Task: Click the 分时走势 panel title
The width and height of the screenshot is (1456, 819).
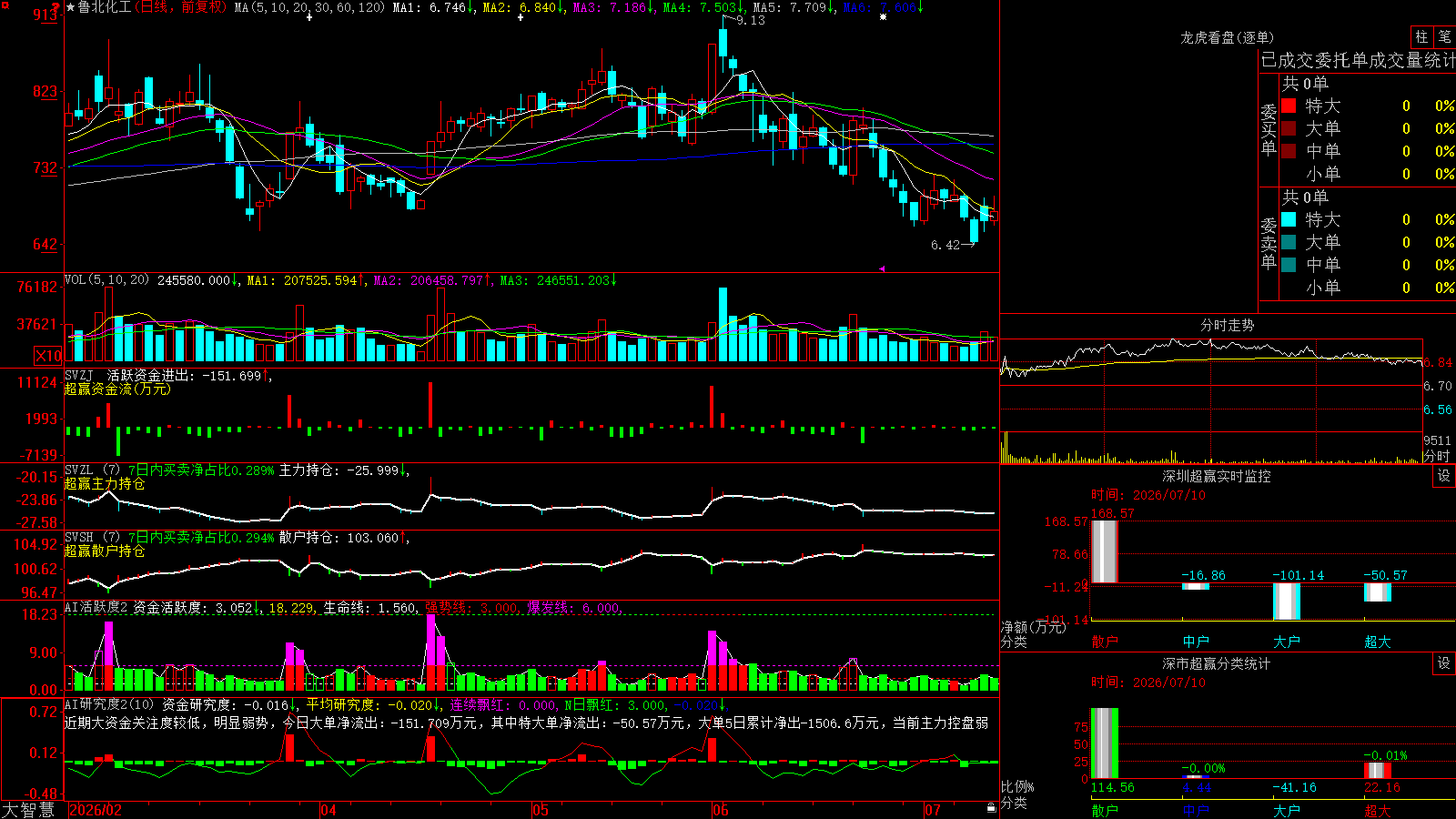Action: pyautogui.click(x=1228, y=325)
